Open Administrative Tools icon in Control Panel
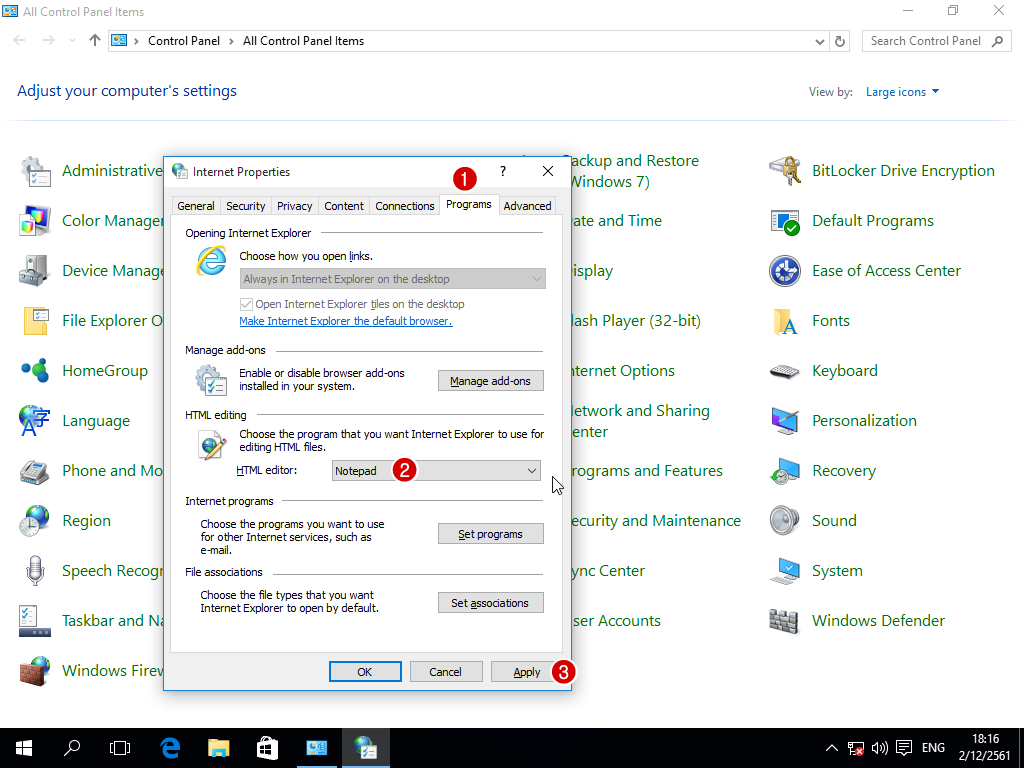Viewport: 1024px width, 768px height. tap(35, 171)
